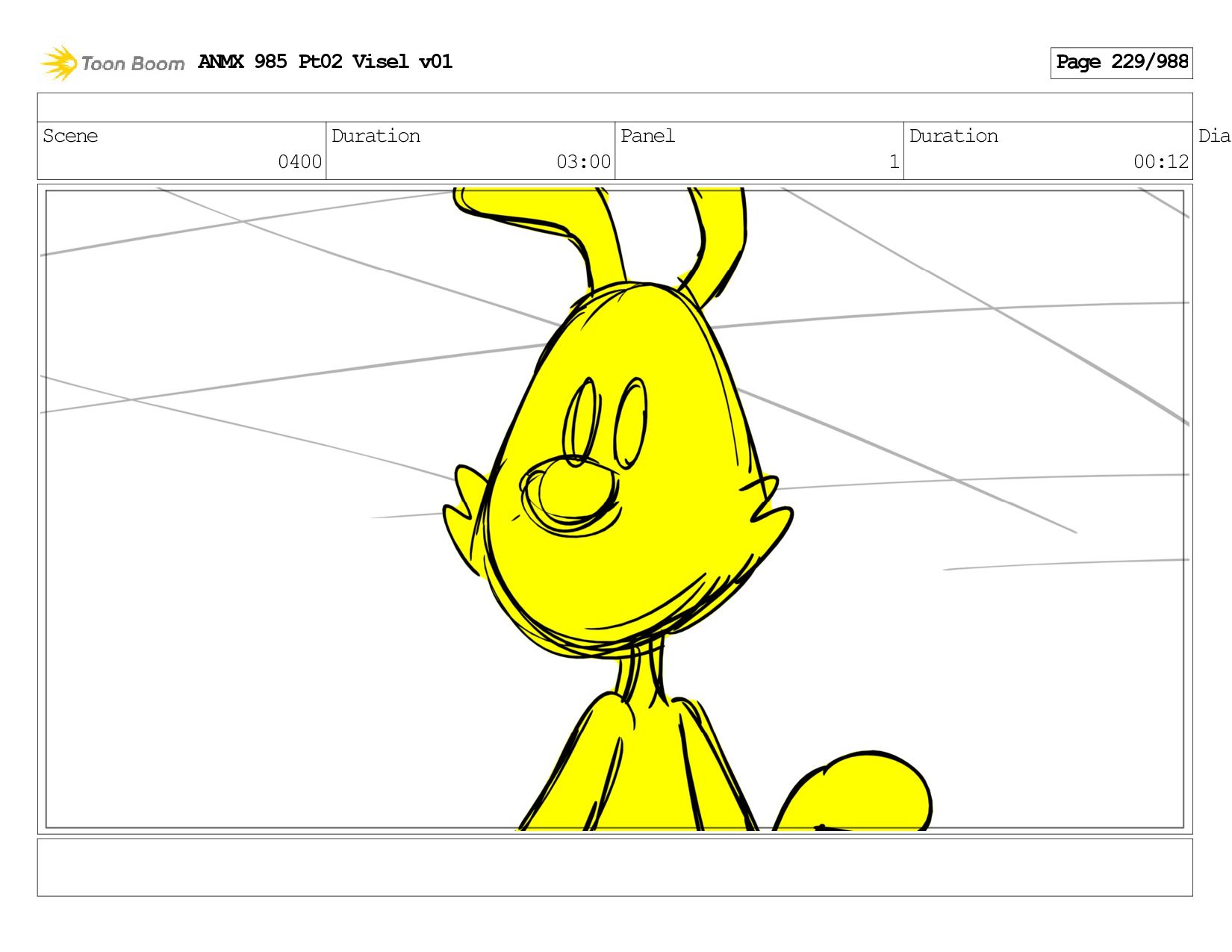The image size is (1232, 952).
Task: Click the cut-off 'Dia' column header
Action: coord(1215,136)
